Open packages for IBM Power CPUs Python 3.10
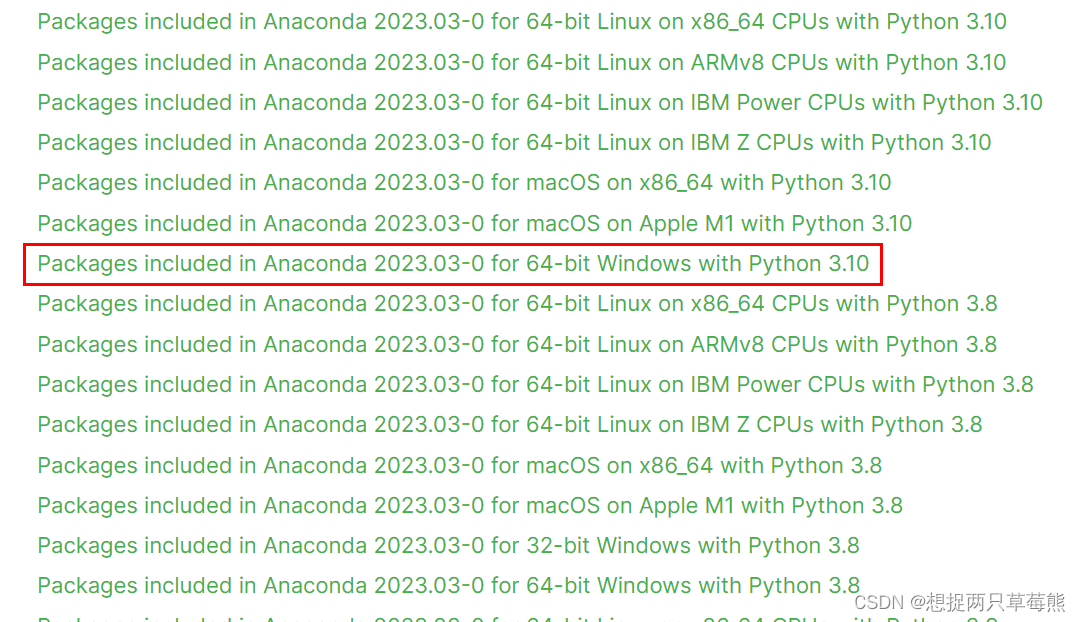This screenshot has width=1080, height=622. pos(538,102)
